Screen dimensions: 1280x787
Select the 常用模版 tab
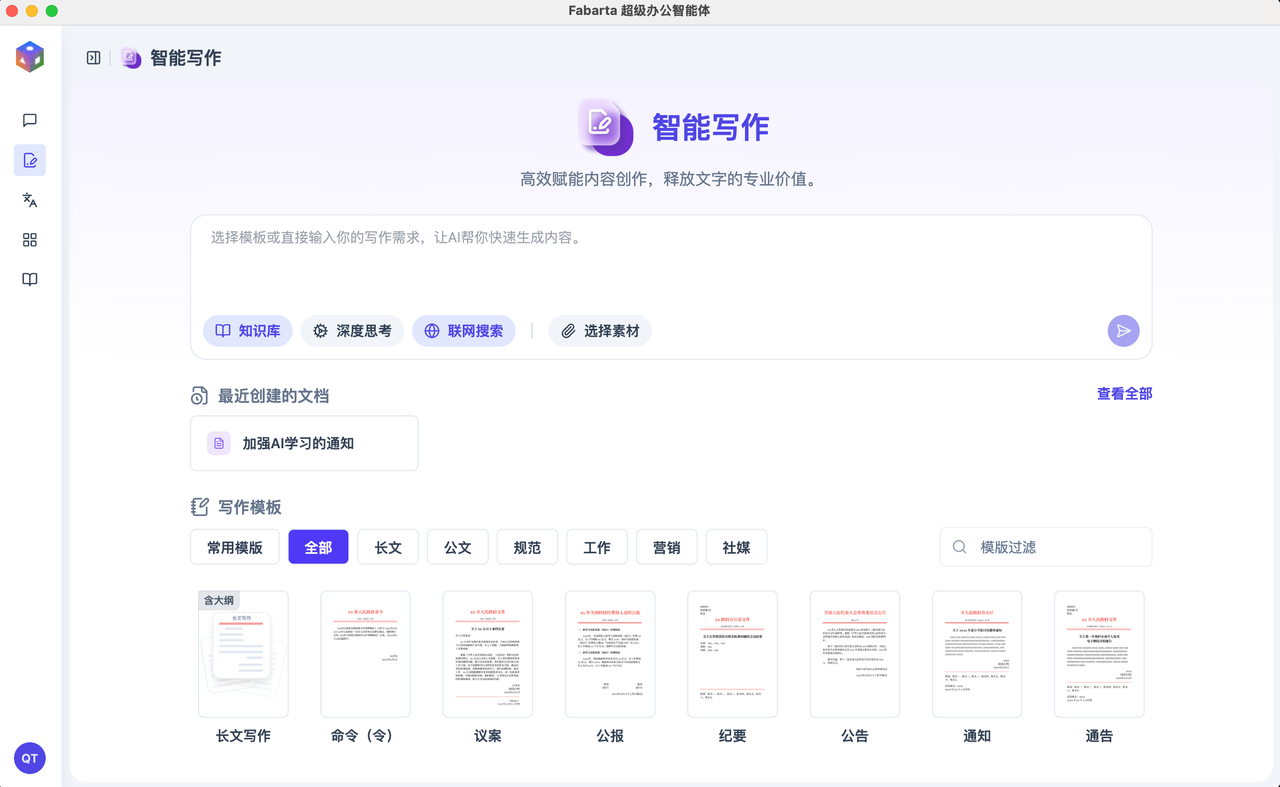pyautogui.click(x=235, y=547)
